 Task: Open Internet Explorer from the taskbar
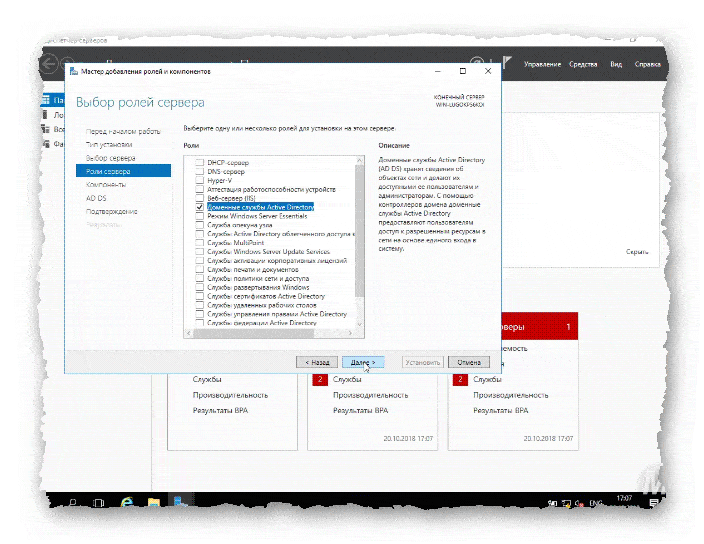pos(127,503)
